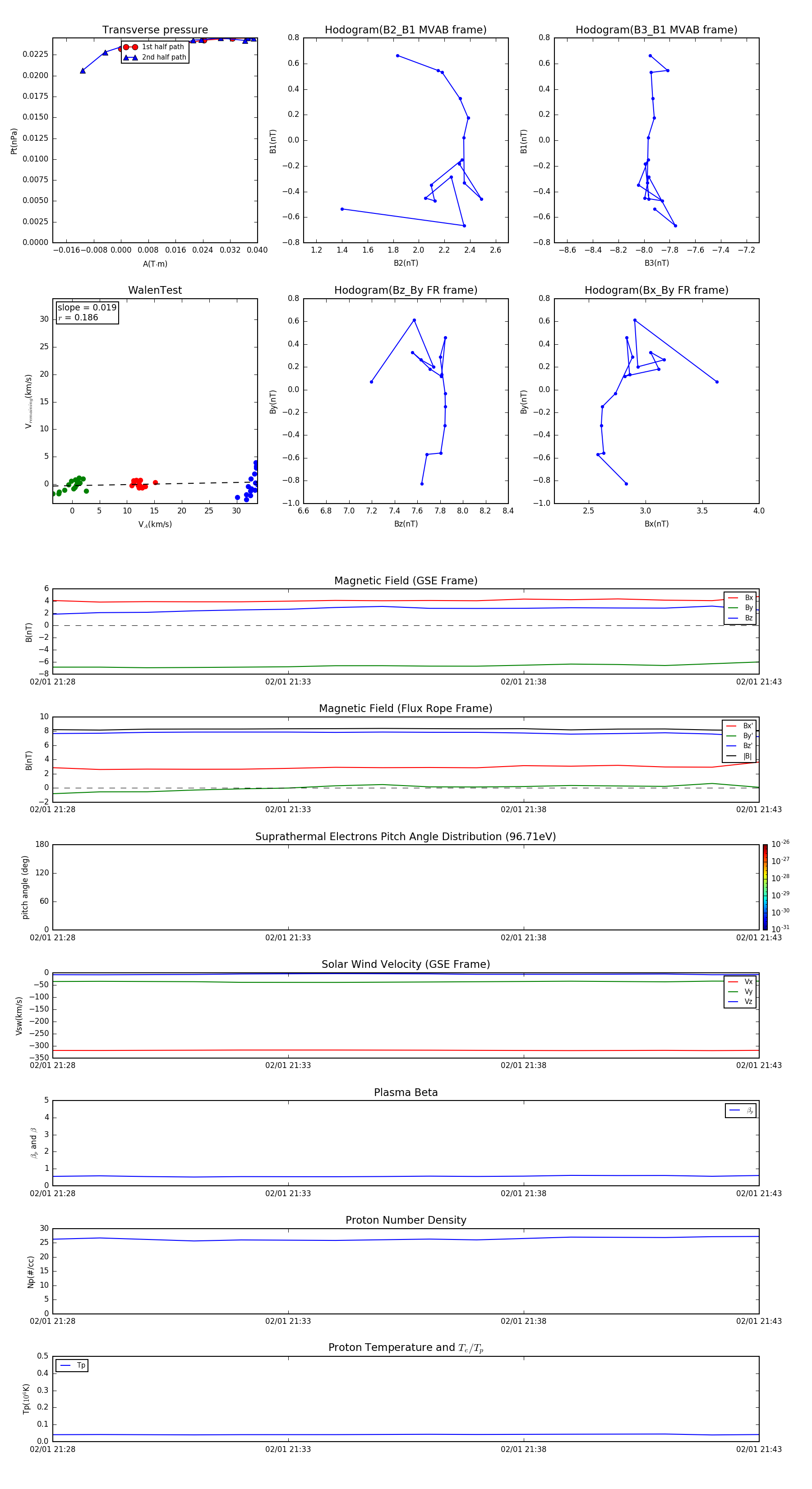Click the red Vx velocity line
Screen dimensions: 812x1489
point(406,1050)
